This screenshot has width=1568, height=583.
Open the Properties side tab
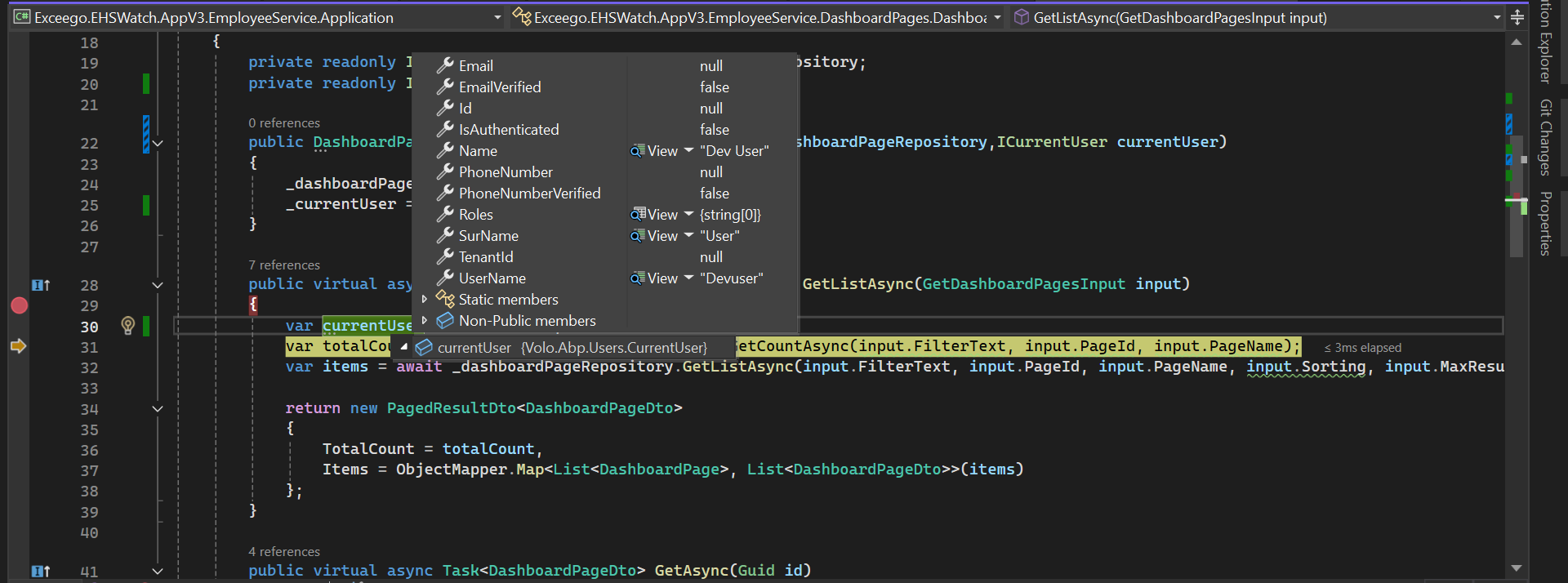pyautogui.click(x=1545, y=223)
